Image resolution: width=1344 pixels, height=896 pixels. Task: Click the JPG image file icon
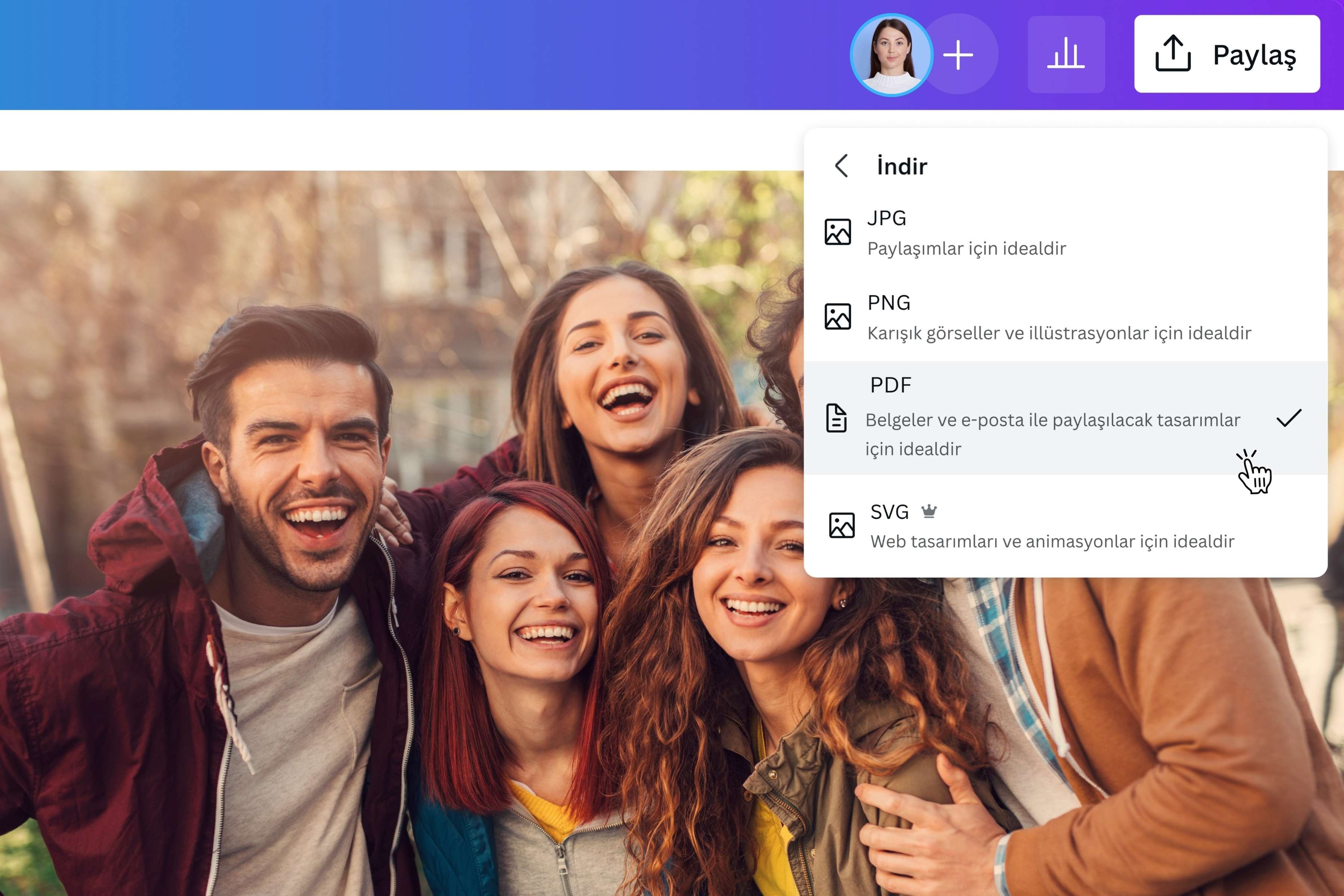point(838,232)
